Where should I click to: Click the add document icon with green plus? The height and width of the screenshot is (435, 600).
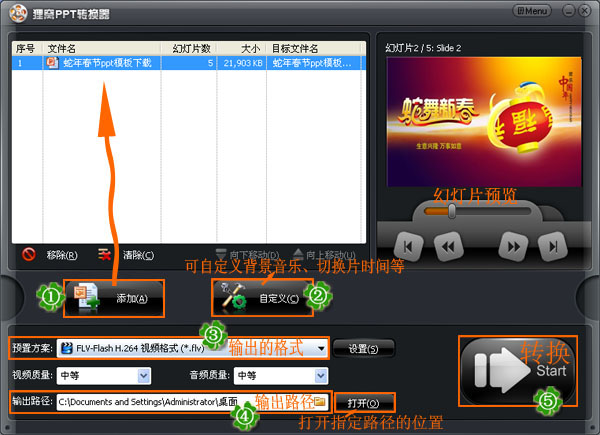86,296
